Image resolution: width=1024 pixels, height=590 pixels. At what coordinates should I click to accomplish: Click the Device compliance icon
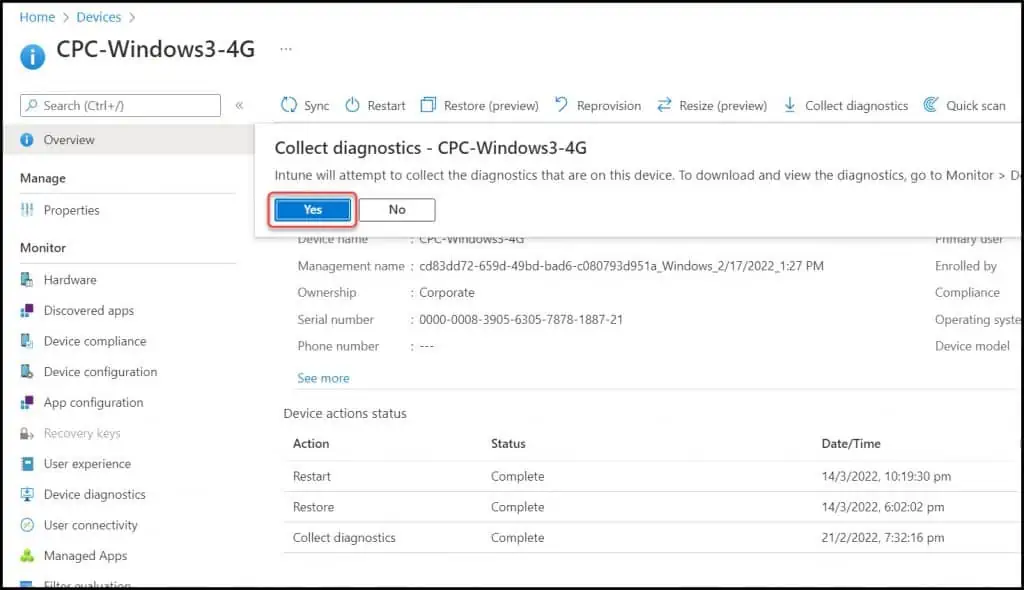tap(27, 341)
